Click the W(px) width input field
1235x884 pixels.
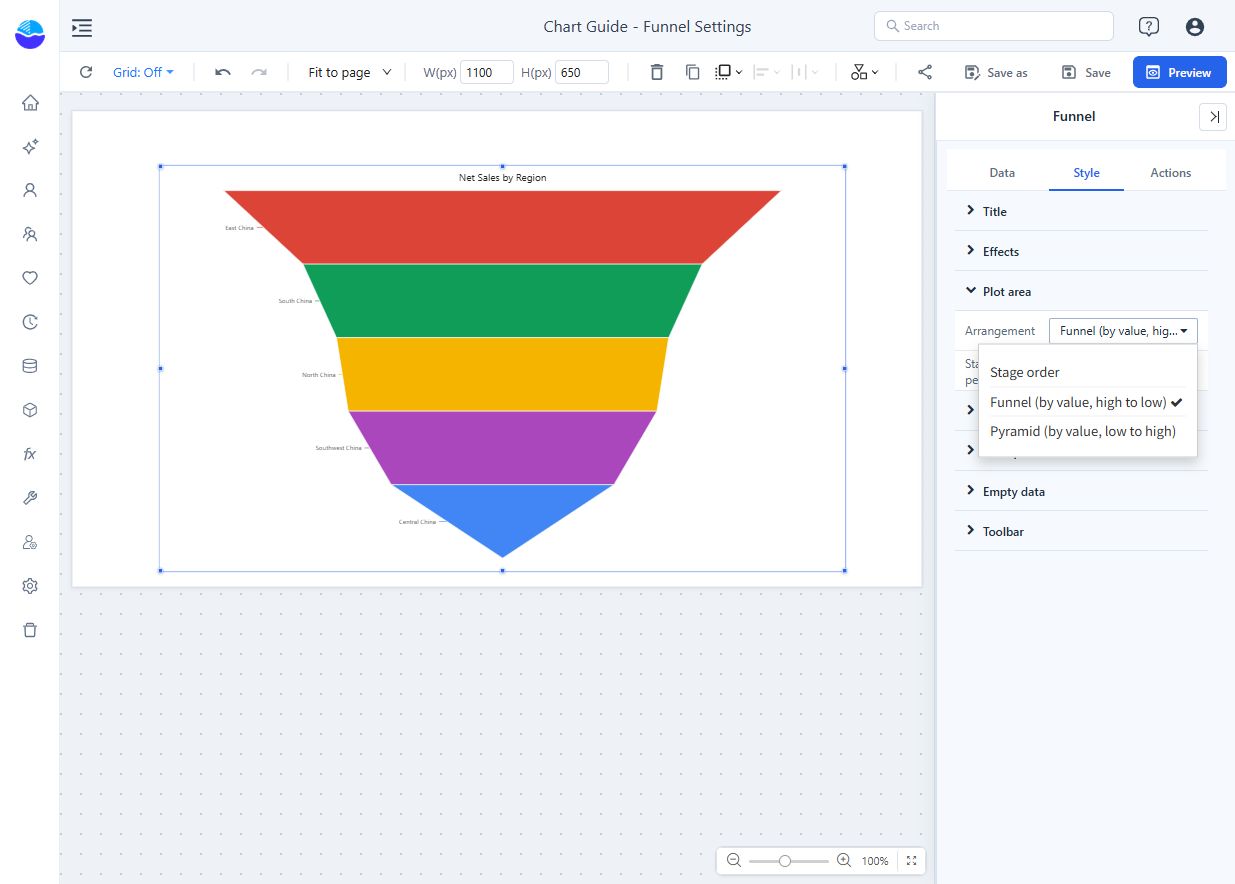487,72
